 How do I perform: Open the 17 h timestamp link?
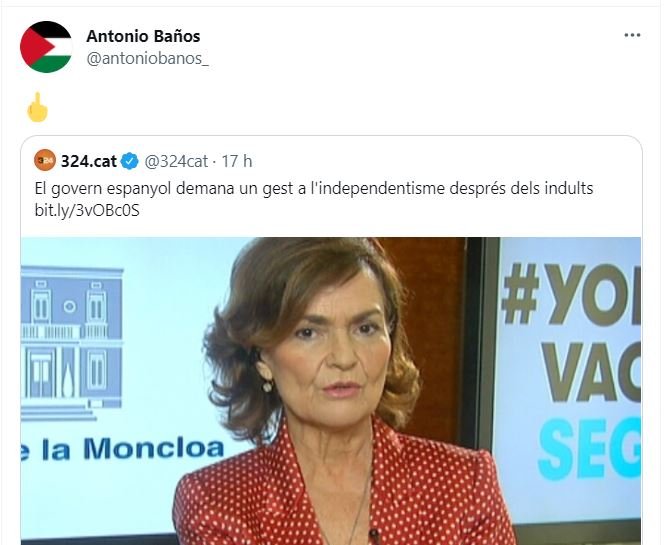coord(237,162)
